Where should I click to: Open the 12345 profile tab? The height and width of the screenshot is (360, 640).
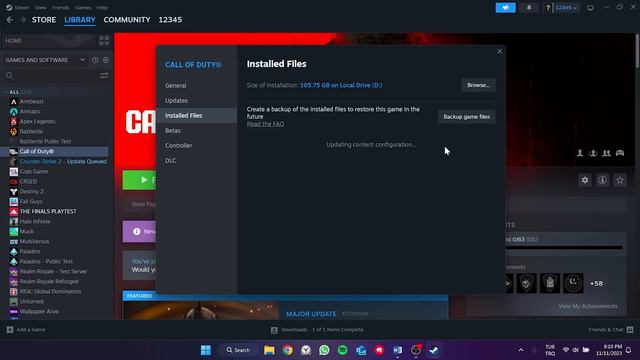click(x=170, y=20)
